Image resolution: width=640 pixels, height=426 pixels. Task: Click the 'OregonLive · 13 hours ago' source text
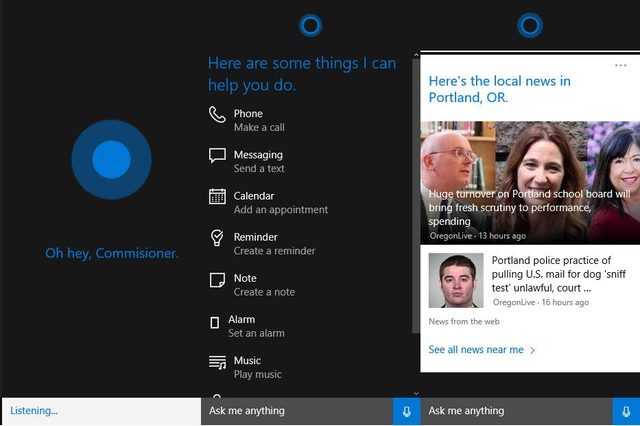point(478,236)
